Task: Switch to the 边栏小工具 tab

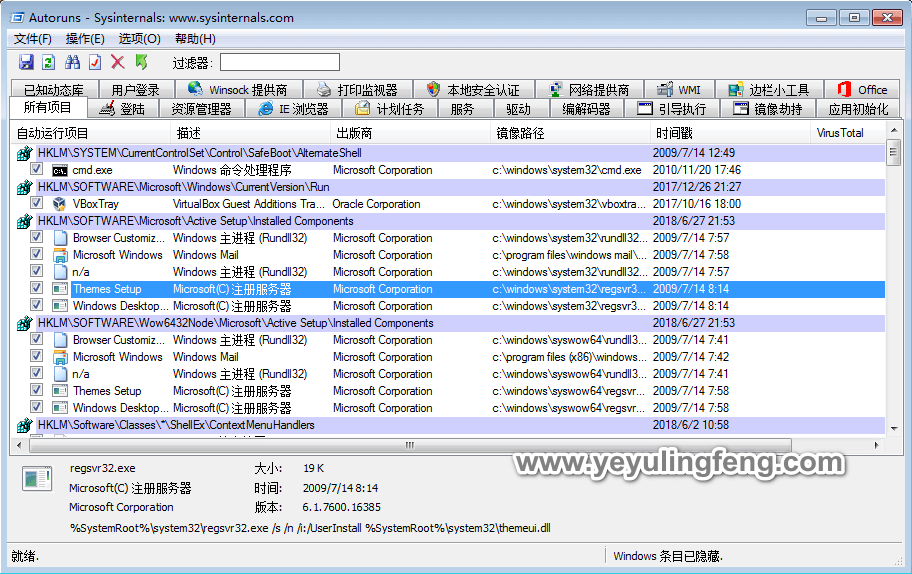Action: pos(770,90)
